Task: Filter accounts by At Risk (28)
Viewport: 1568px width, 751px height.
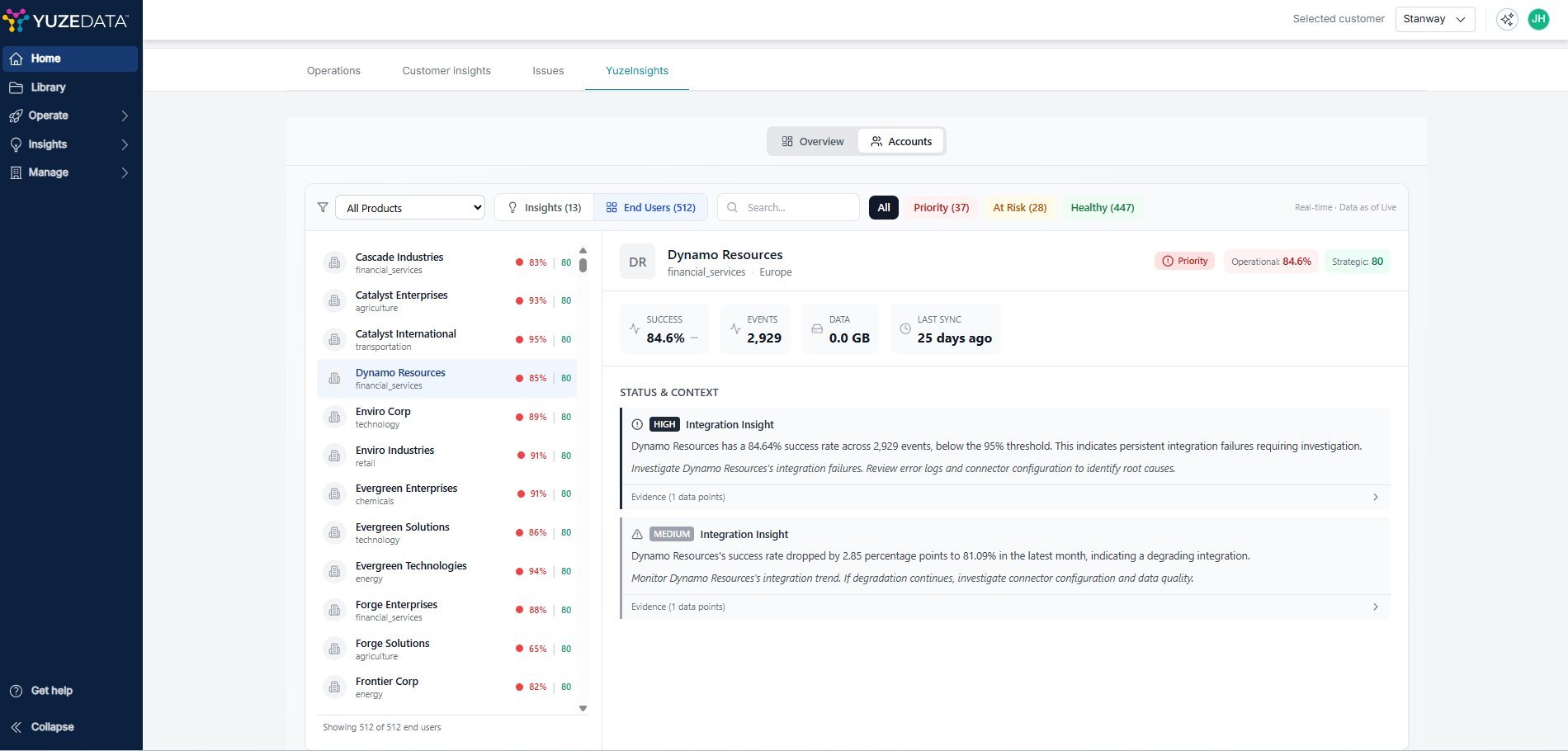Action: (x=1019, y=207)
